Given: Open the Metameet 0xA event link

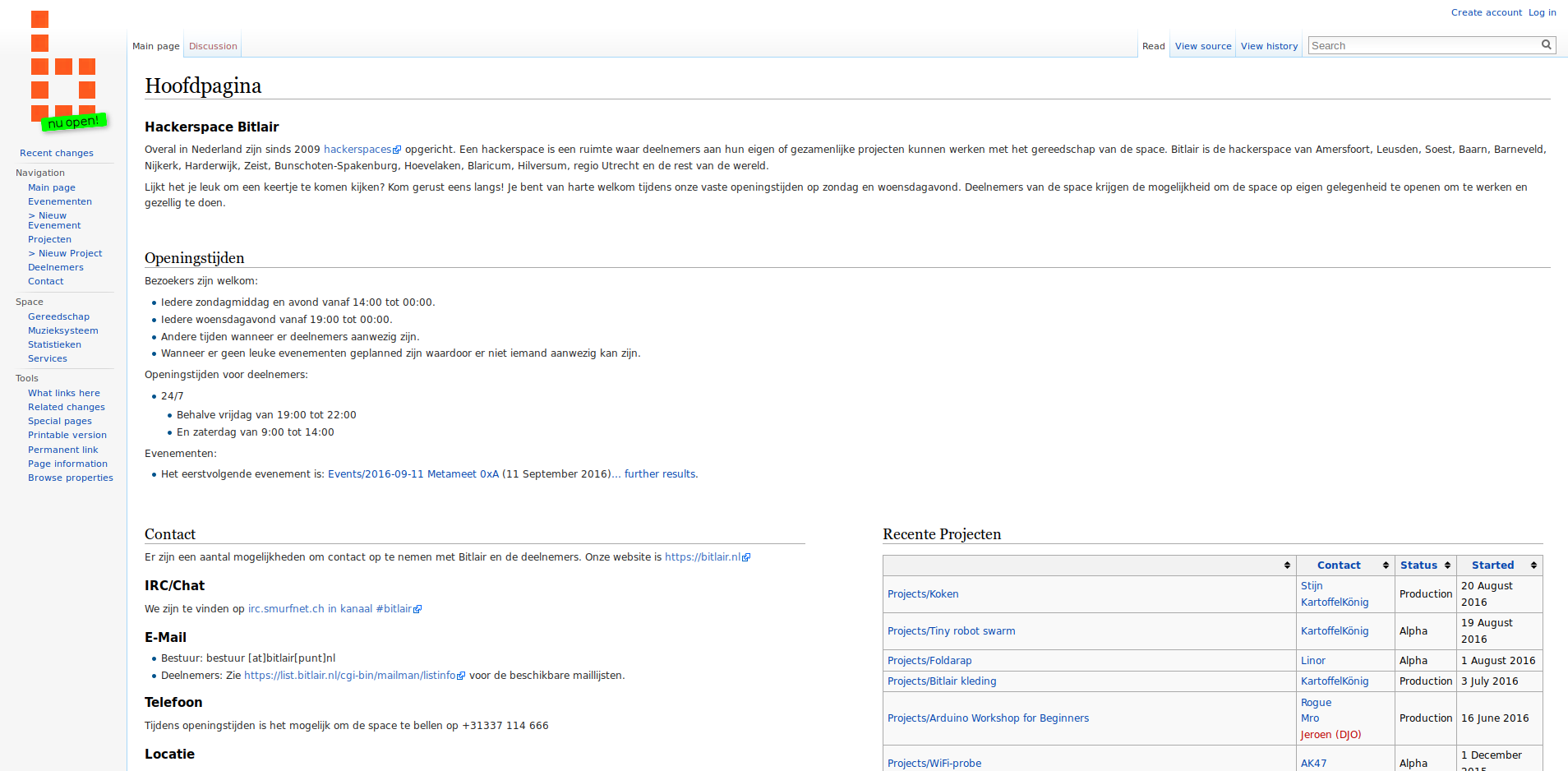Looking at the screenshot, I should click(x=413, y=474).
